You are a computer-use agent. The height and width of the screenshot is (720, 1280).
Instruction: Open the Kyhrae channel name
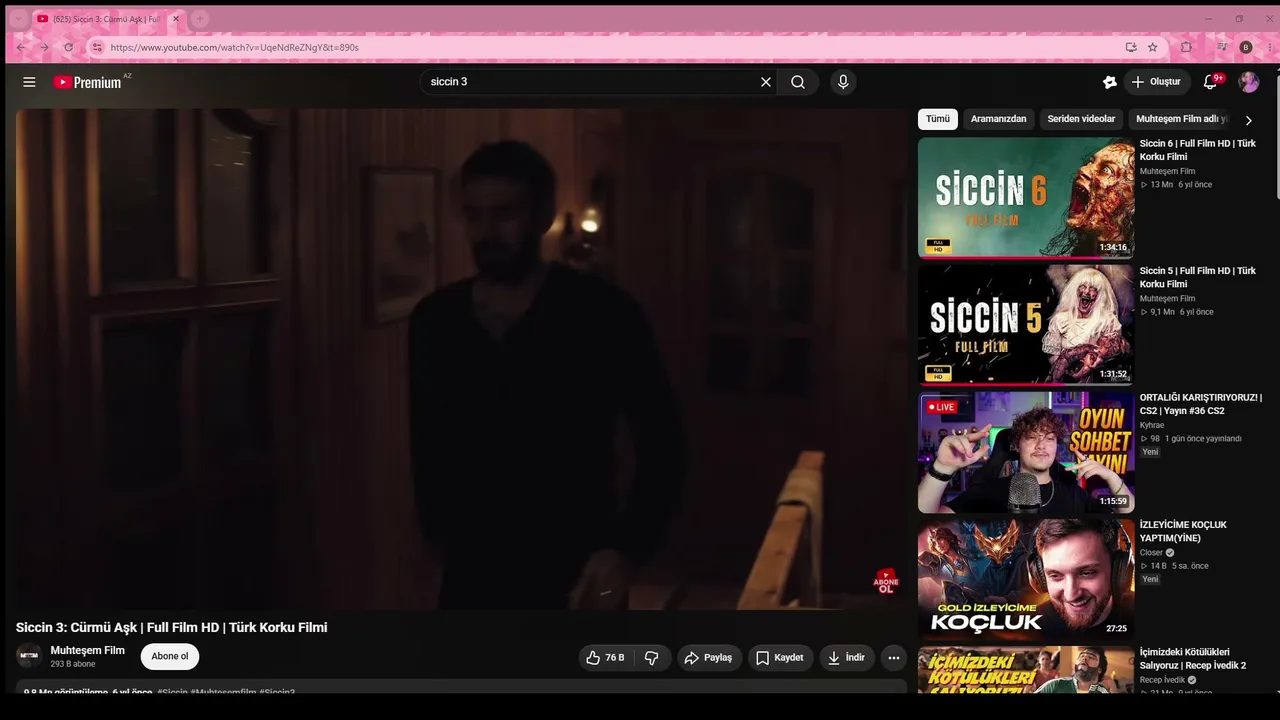tap(1152, 425)
